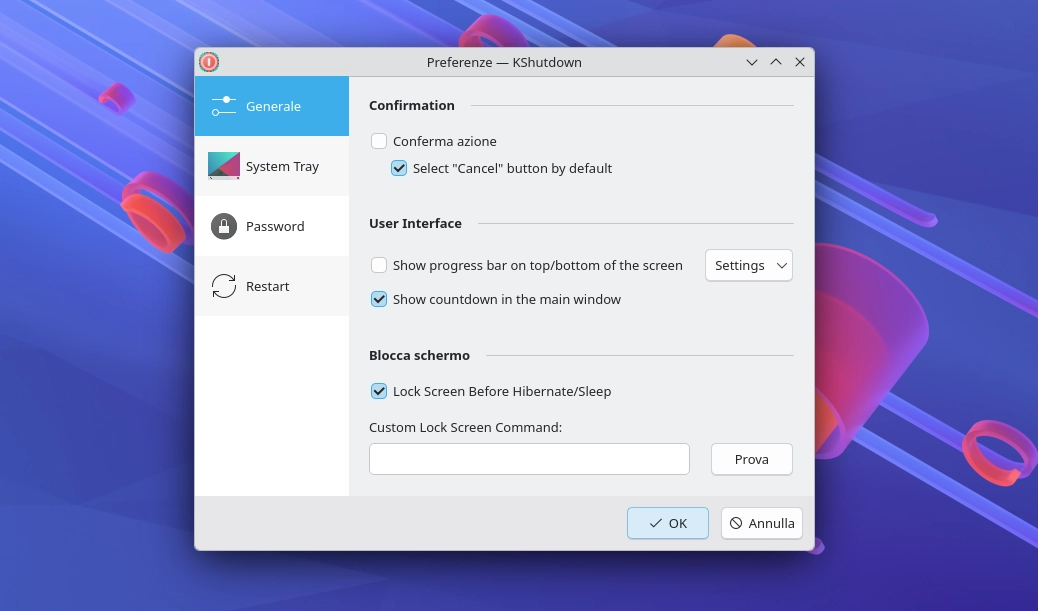Select the Generale tab label
Screen dimensions: 1038x611
(x=273, y=106)
